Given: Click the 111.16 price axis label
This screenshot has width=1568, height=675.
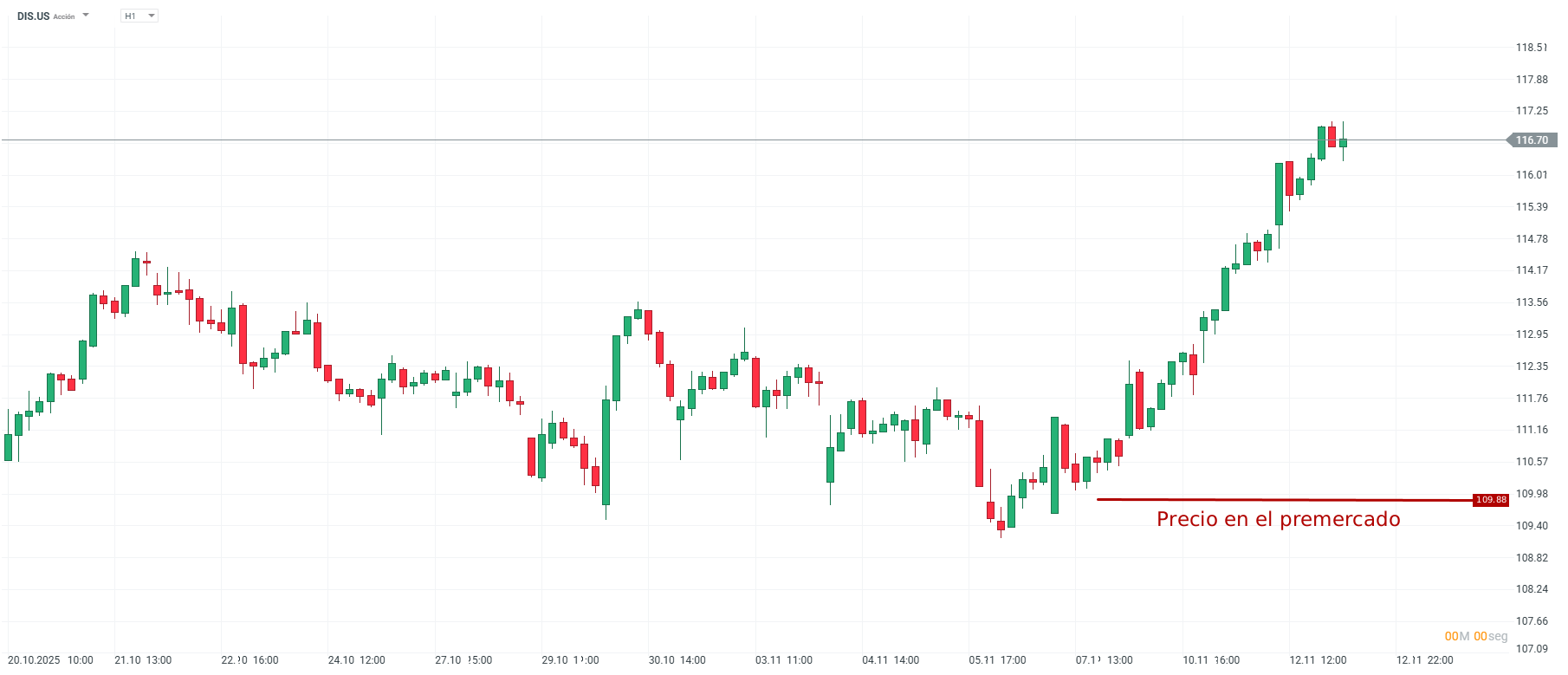Looking at the screenshot, I should (x=1531, y=430).
